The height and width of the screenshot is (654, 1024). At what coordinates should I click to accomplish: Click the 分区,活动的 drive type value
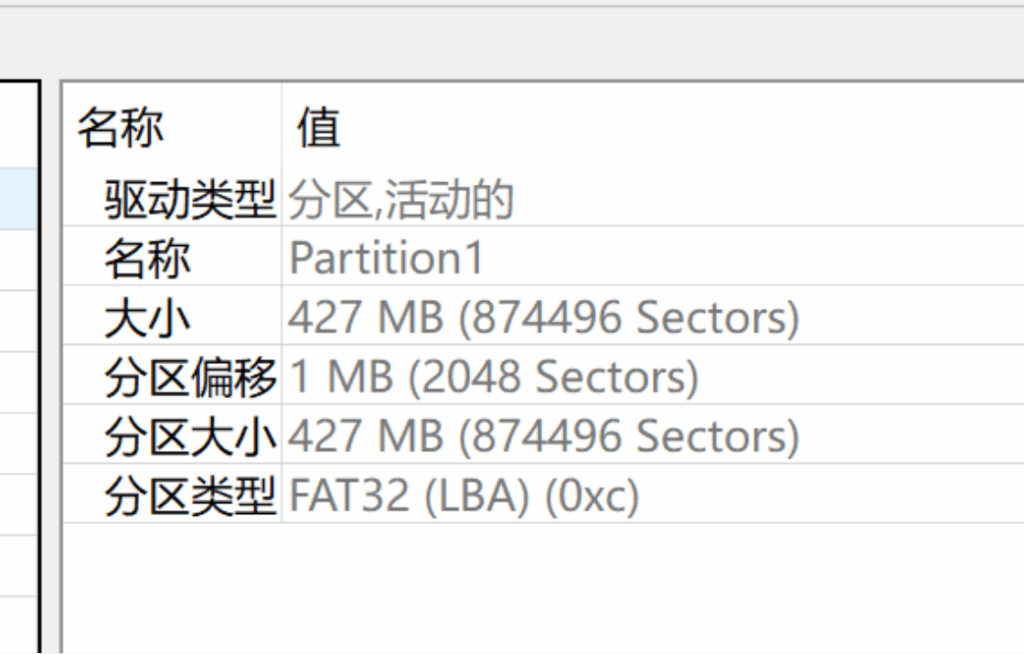[x=400, y=199]
